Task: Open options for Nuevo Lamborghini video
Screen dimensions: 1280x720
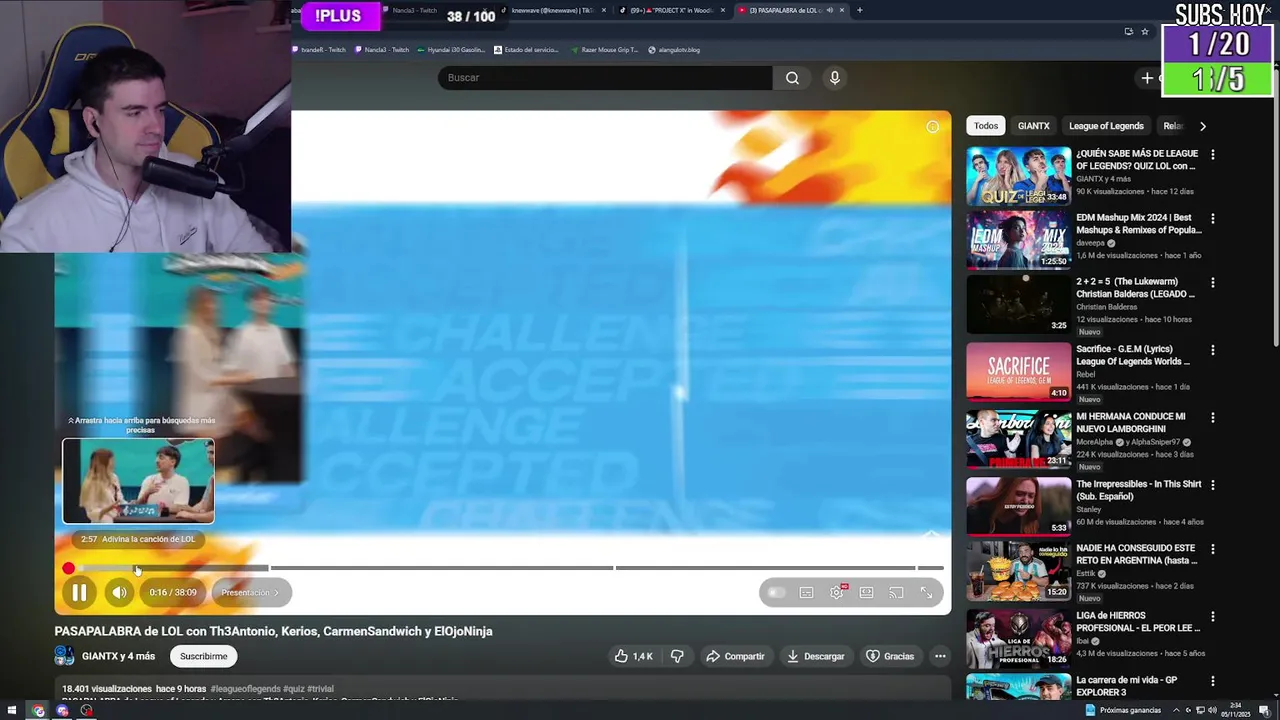Action: (1212, 417)
